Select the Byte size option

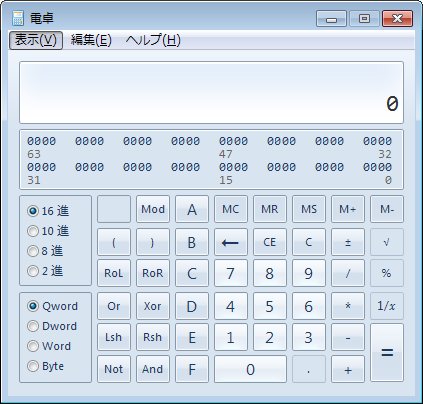click(45, 366)
